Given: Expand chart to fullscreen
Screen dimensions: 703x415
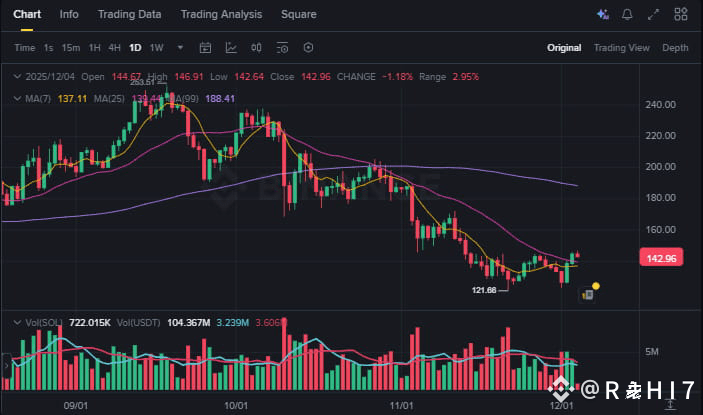Looking at the screenshot, I should [654, 15].
